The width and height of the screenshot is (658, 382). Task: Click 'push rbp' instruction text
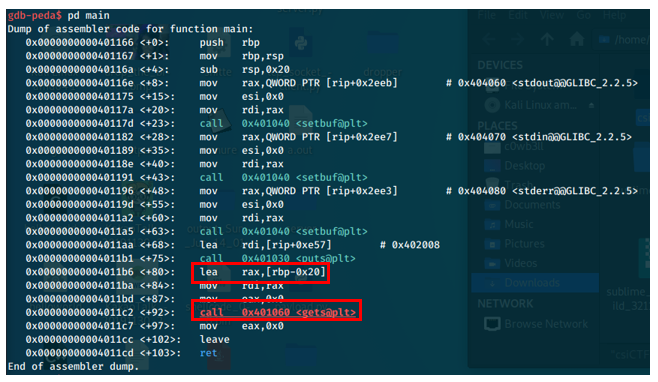coord(230,42)
